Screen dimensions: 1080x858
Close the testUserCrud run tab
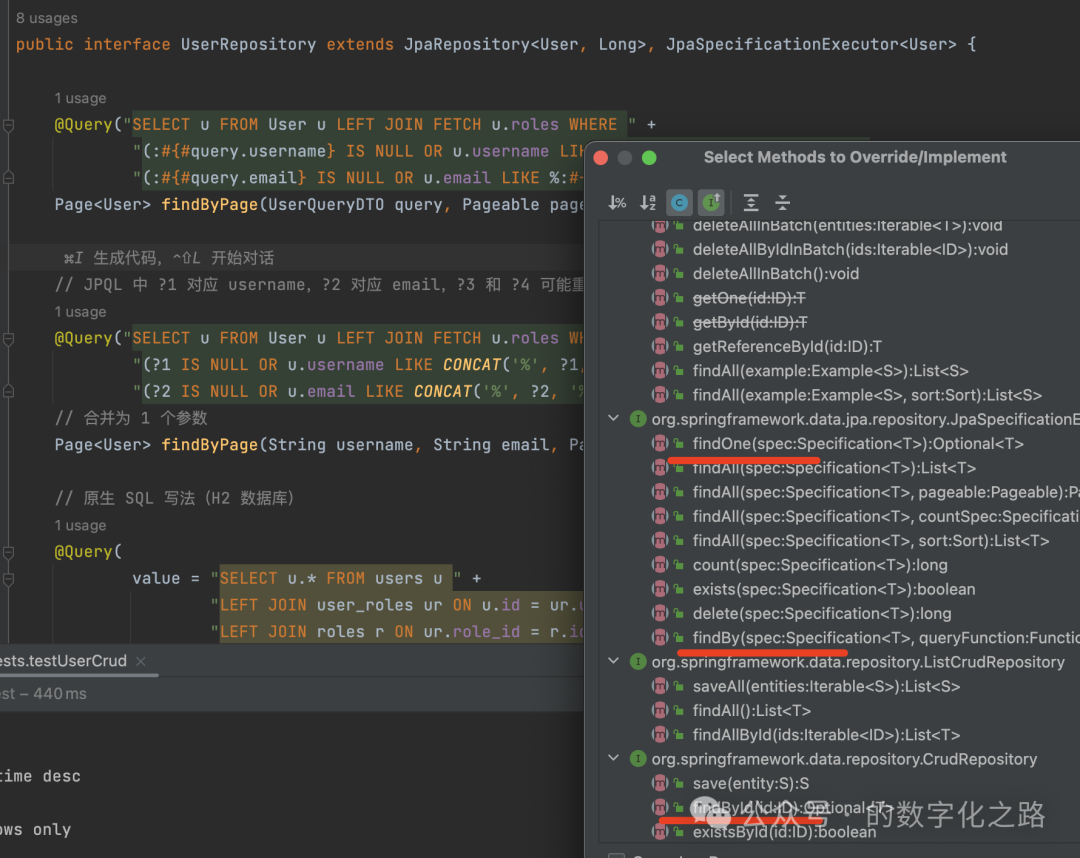[x=141, y=661]
